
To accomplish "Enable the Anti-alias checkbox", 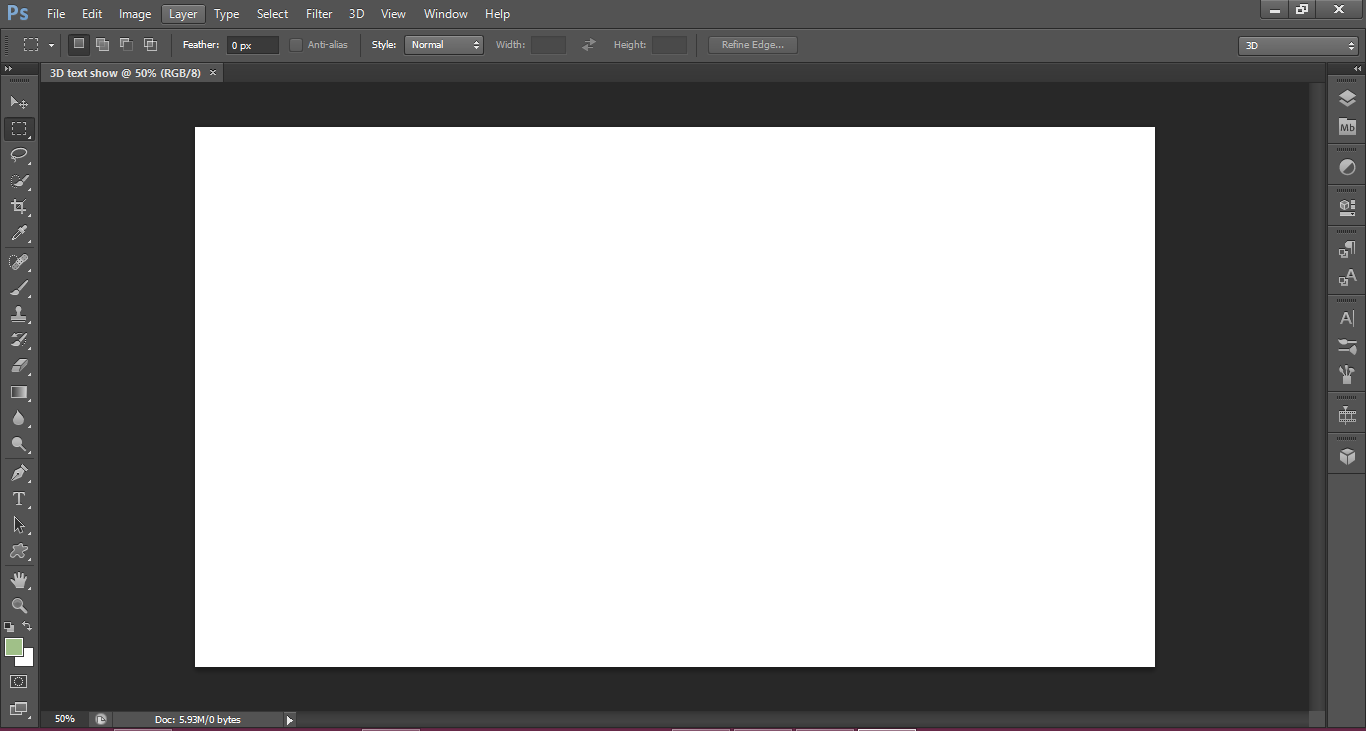I will click(x=296, y=45).
